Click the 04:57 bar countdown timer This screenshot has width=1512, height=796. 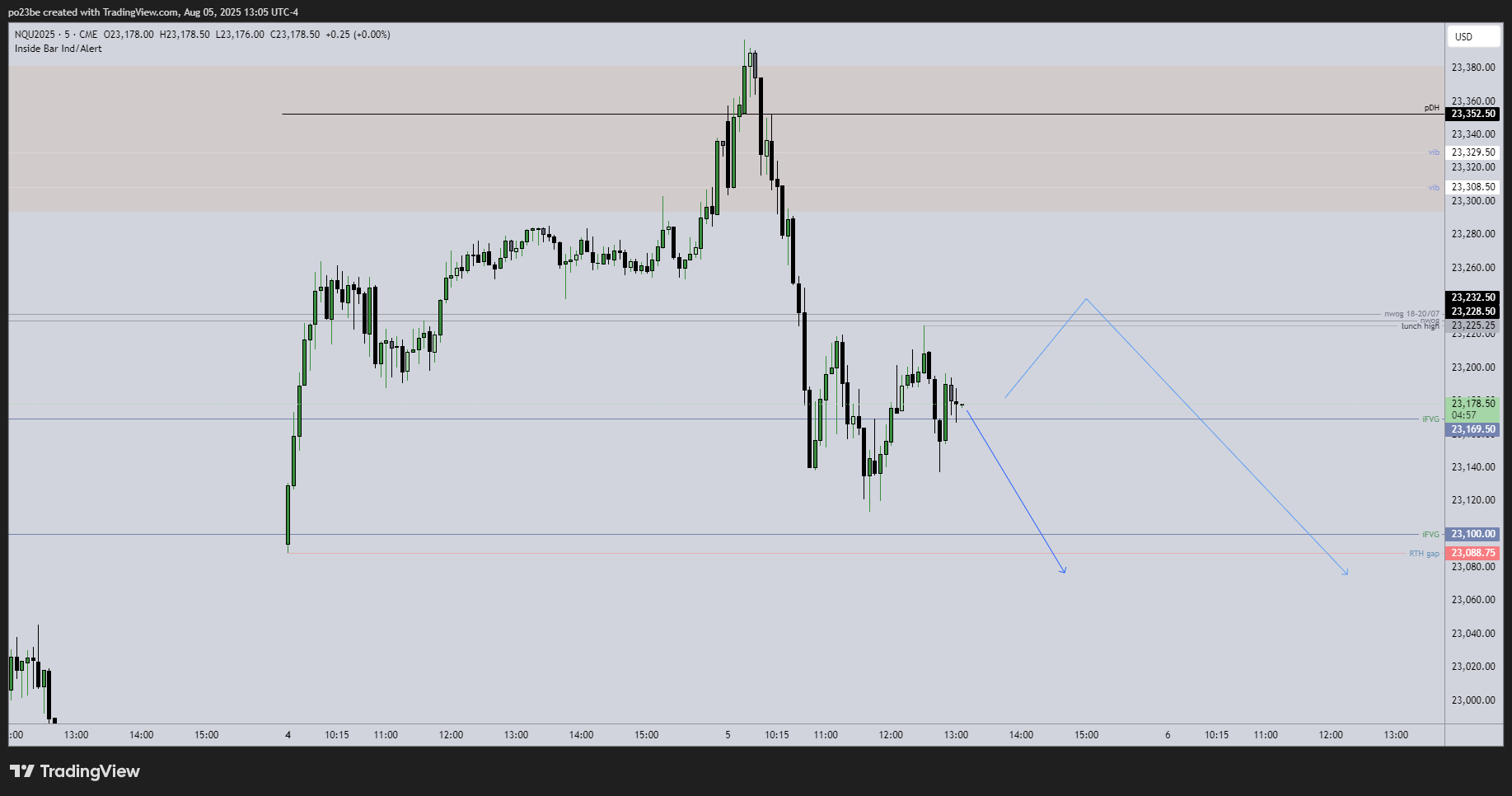(1463, 415)
